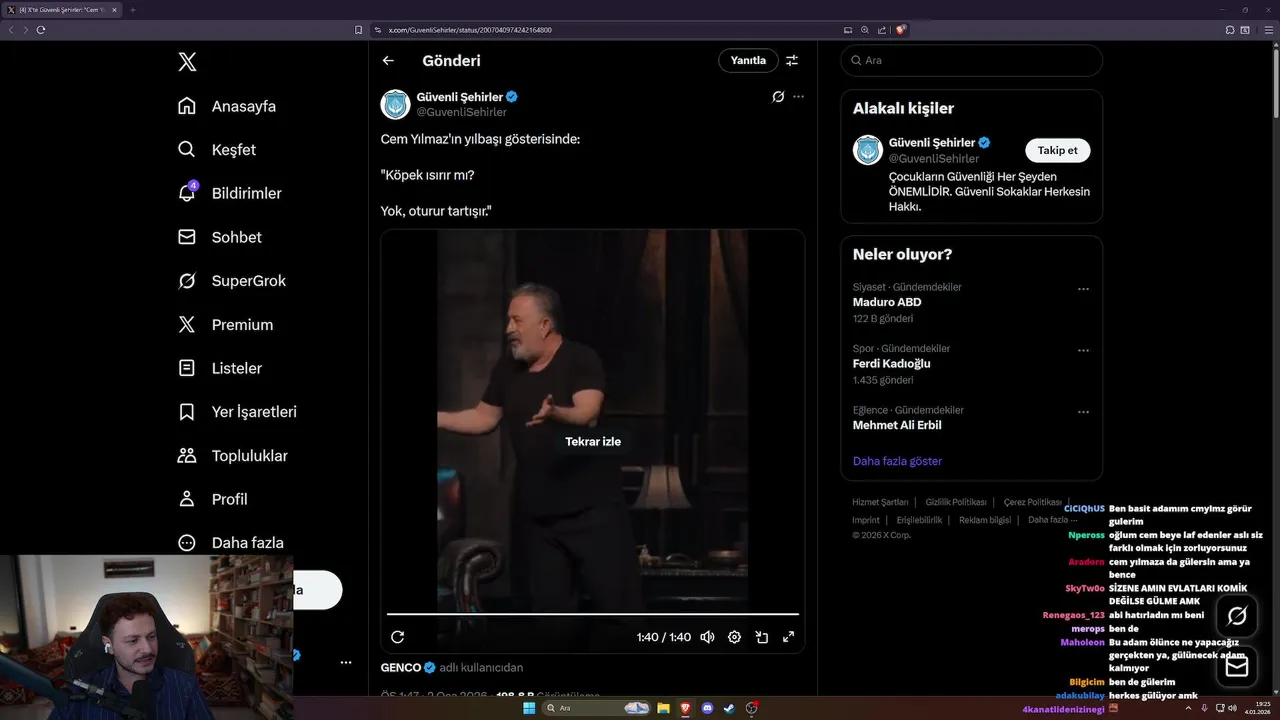The height and width of the screenshot is (720, 1280).
Task: Focus the Ara search field
Action: point(971,60)
